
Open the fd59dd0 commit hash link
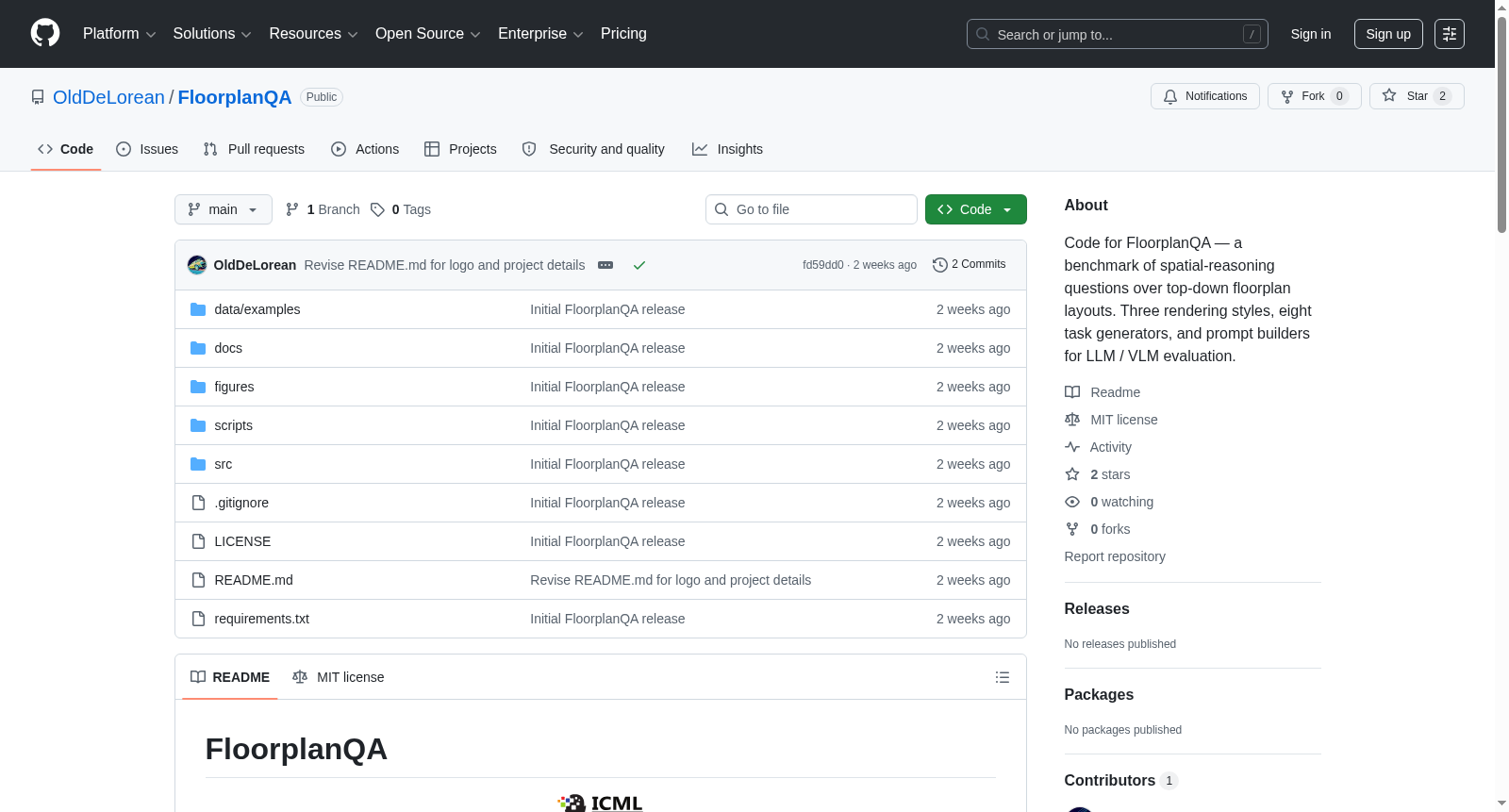click(x=823, y=265)
